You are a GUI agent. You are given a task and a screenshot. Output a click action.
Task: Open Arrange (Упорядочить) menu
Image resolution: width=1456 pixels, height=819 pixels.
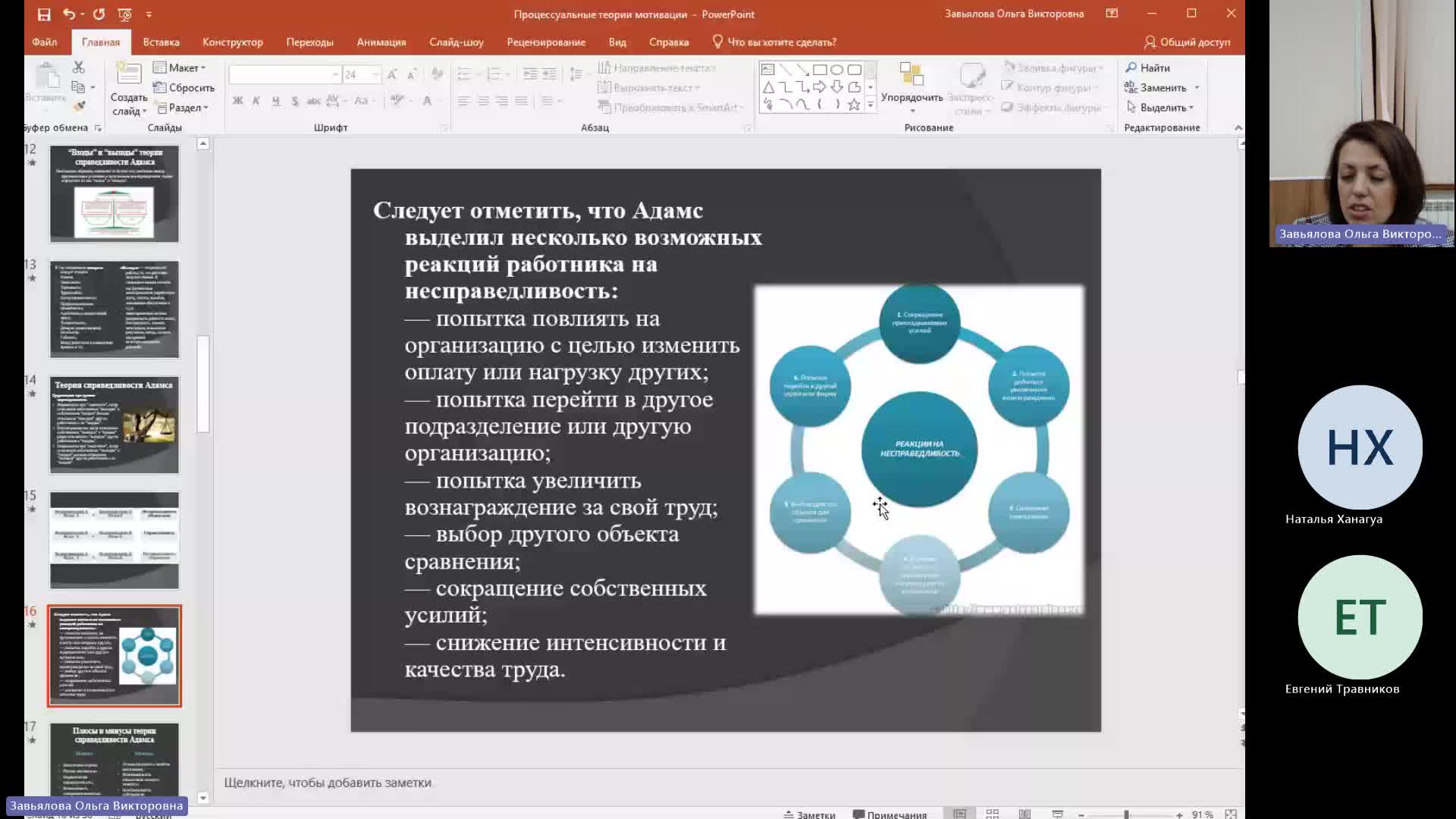click(x=912, y=87)
